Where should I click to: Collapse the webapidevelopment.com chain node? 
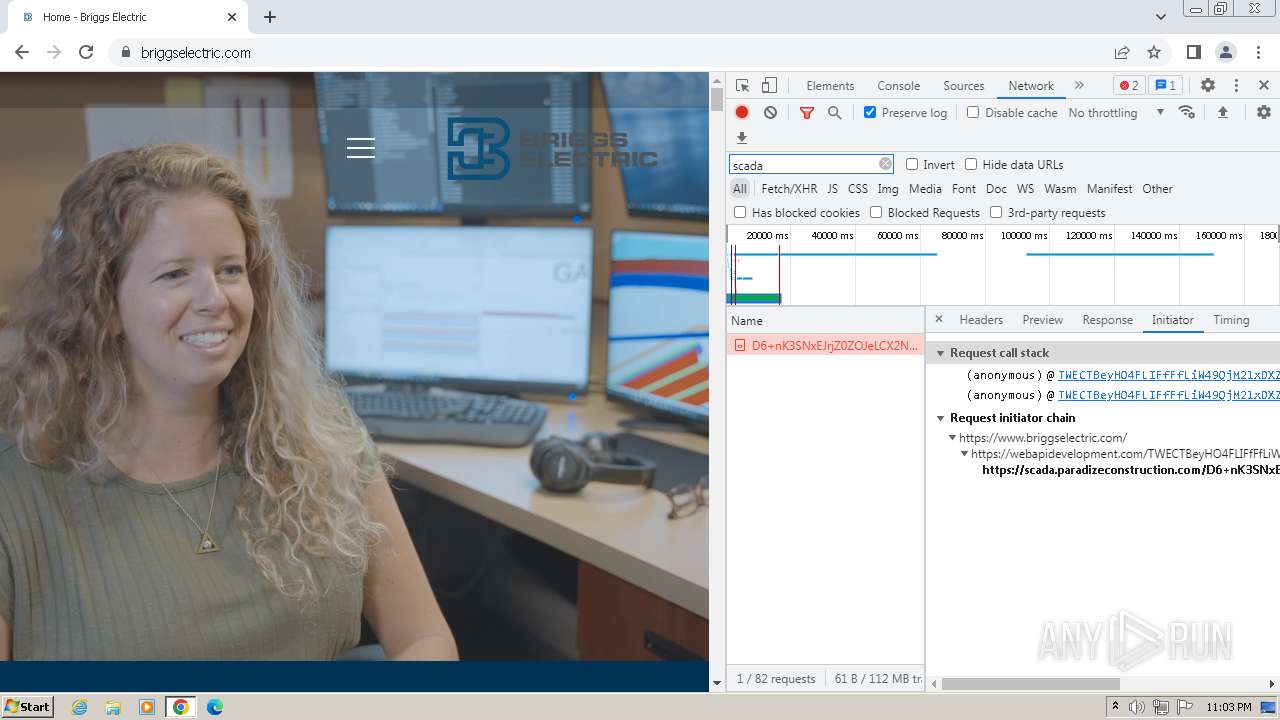(x=964, y=454)
